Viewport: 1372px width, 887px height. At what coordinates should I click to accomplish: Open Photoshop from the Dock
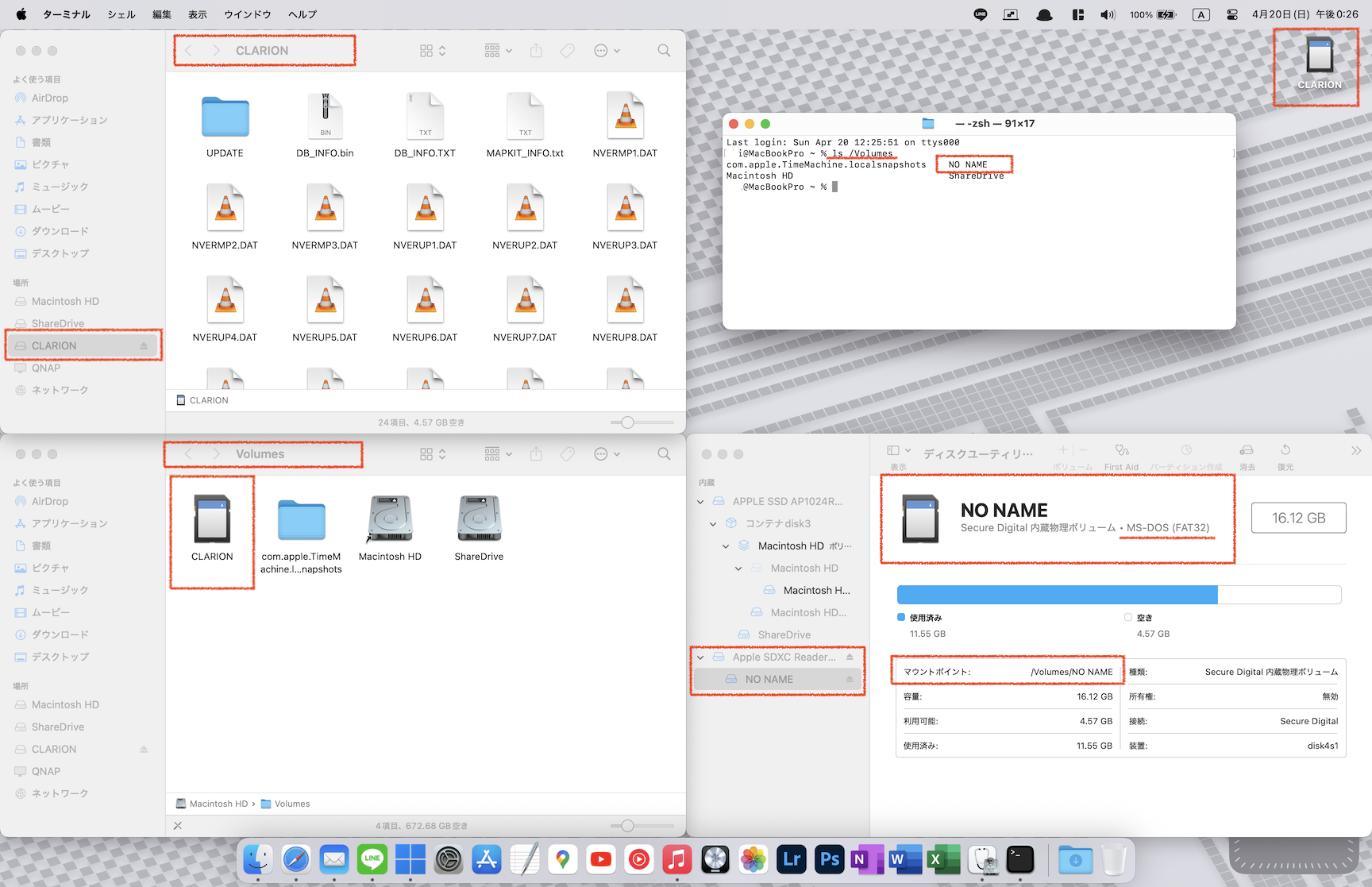(x=830, y=859)
